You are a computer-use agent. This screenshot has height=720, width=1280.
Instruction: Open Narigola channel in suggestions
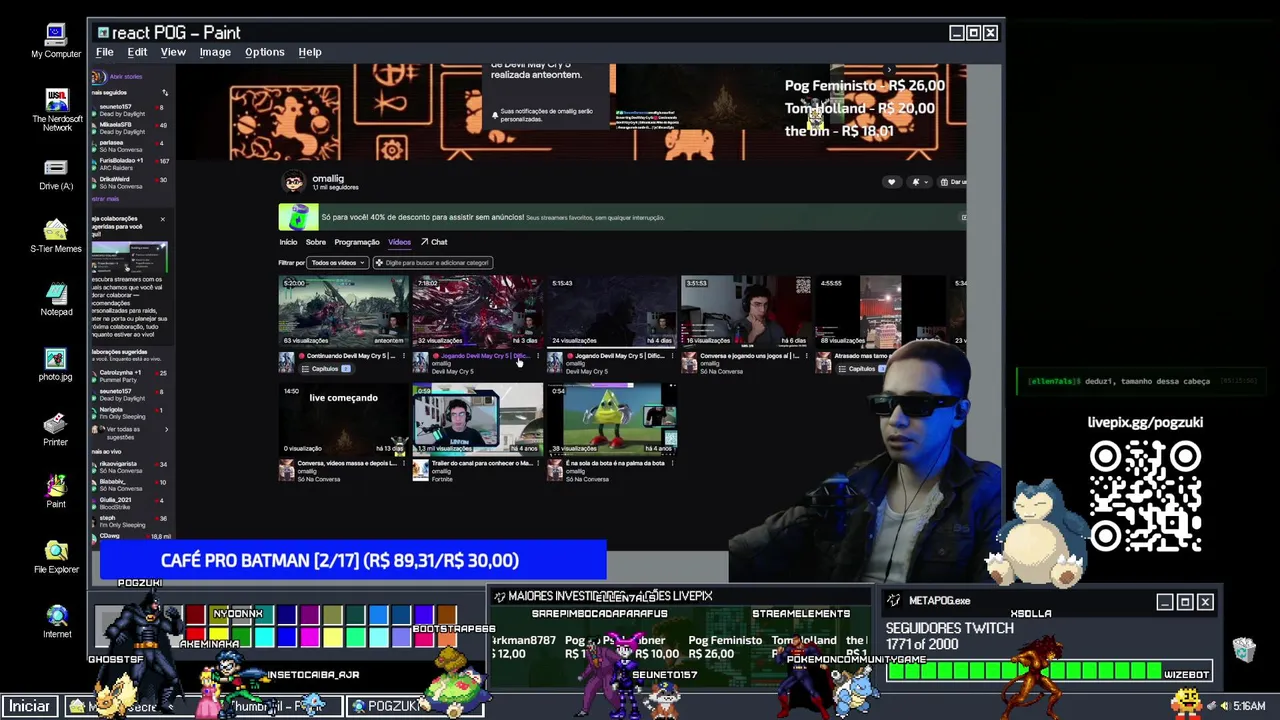pyautogui.click(x=130, y=412)
